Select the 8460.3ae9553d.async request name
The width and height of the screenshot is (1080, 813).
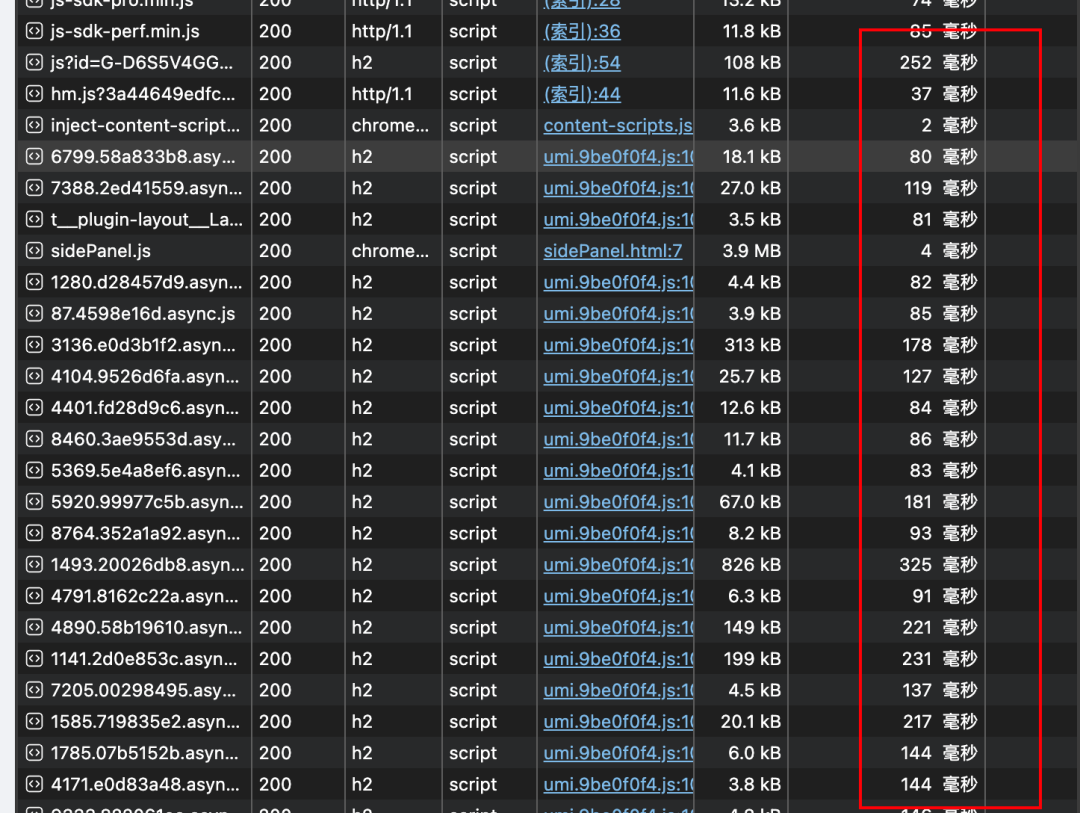pyautogui.click(x=143, y=439)
